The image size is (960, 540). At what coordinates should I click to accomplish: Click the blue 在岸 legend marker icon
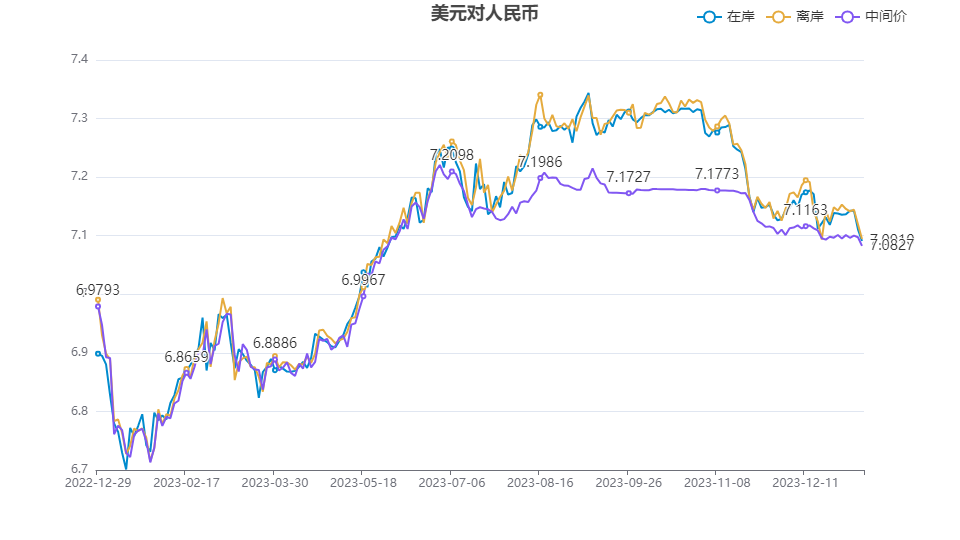click(x=710, y=17)
